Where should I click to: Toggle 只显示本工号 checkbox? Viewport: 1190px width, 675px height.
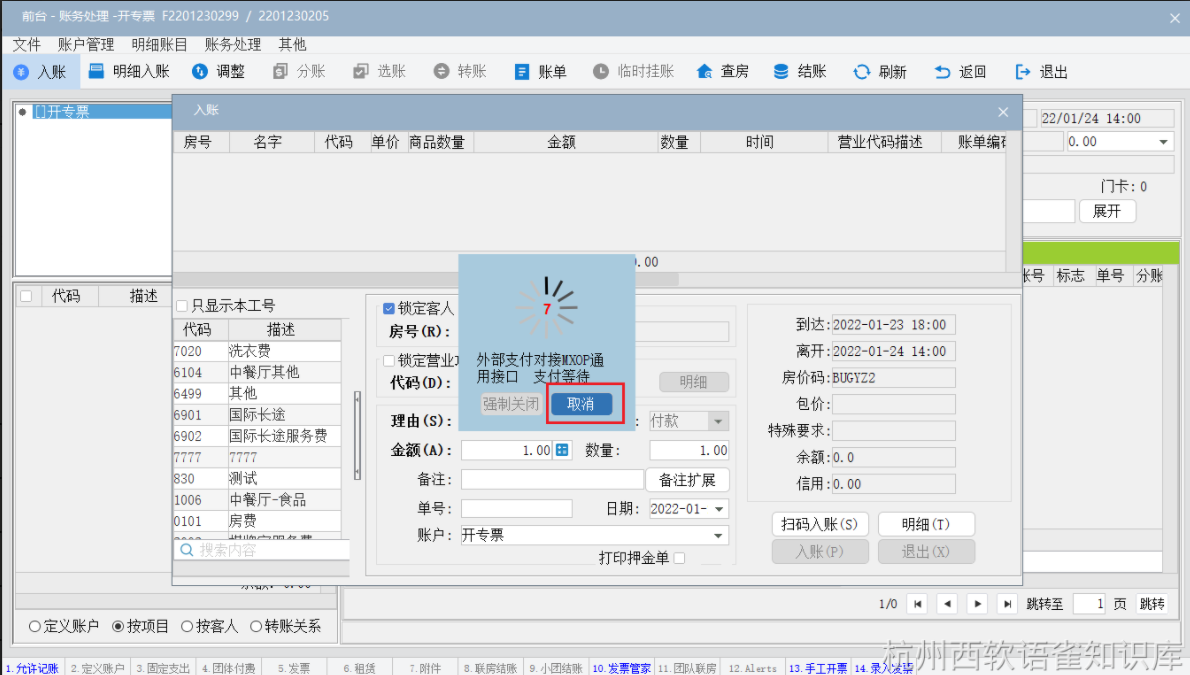click(182, 306)
